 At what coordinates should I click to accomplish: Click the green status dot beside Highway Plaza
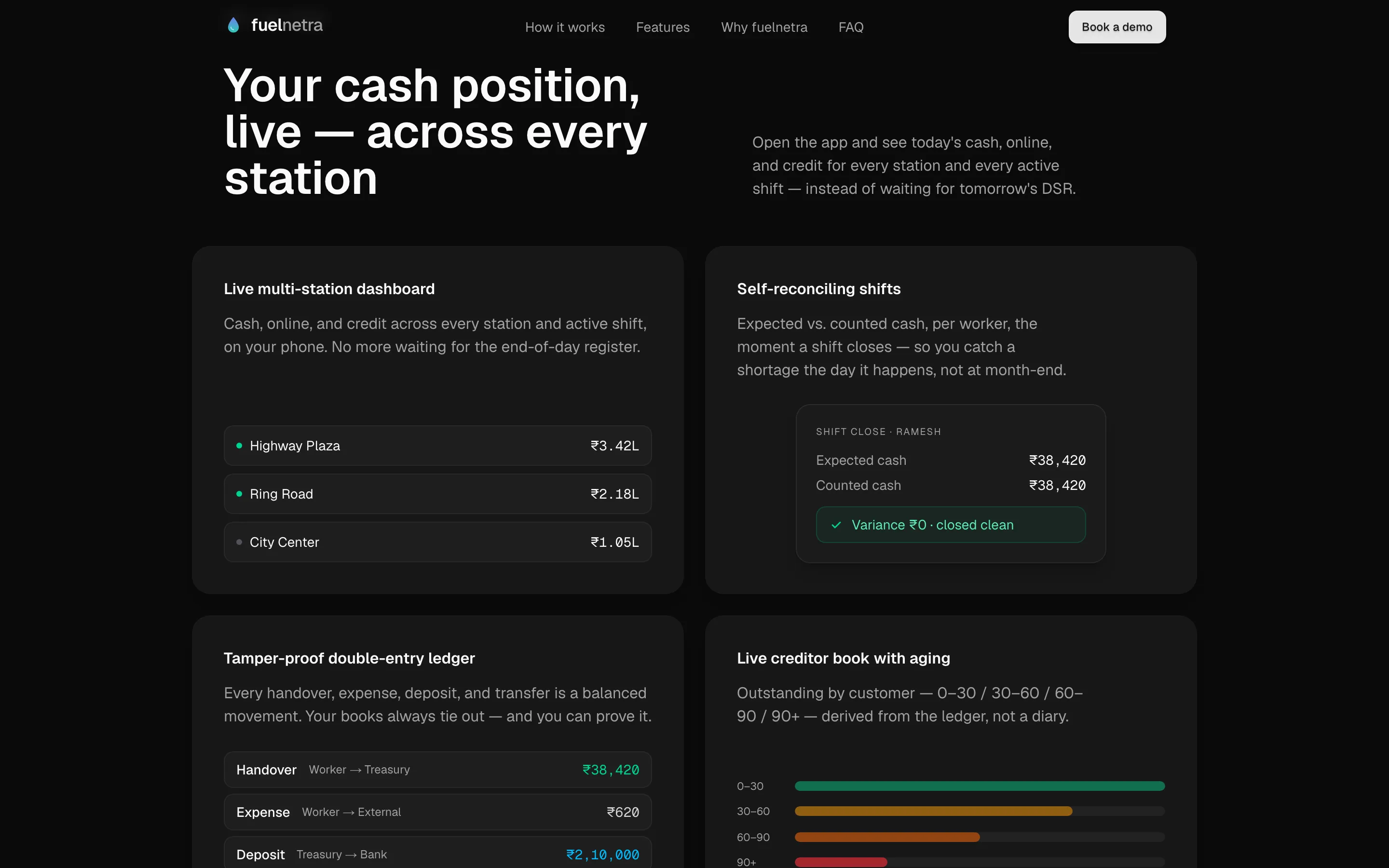coord(239,446)
